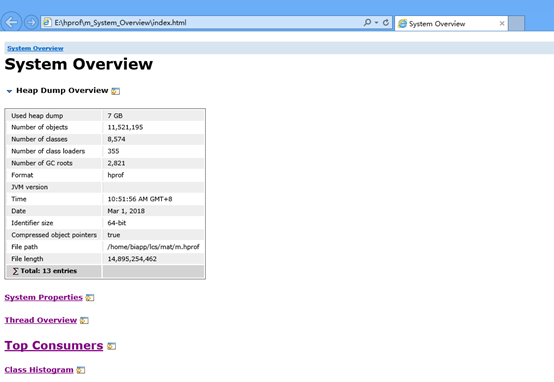Click the icon next to Class Histogram
This screenshot has height=382, width=554.
coord(81,370)
